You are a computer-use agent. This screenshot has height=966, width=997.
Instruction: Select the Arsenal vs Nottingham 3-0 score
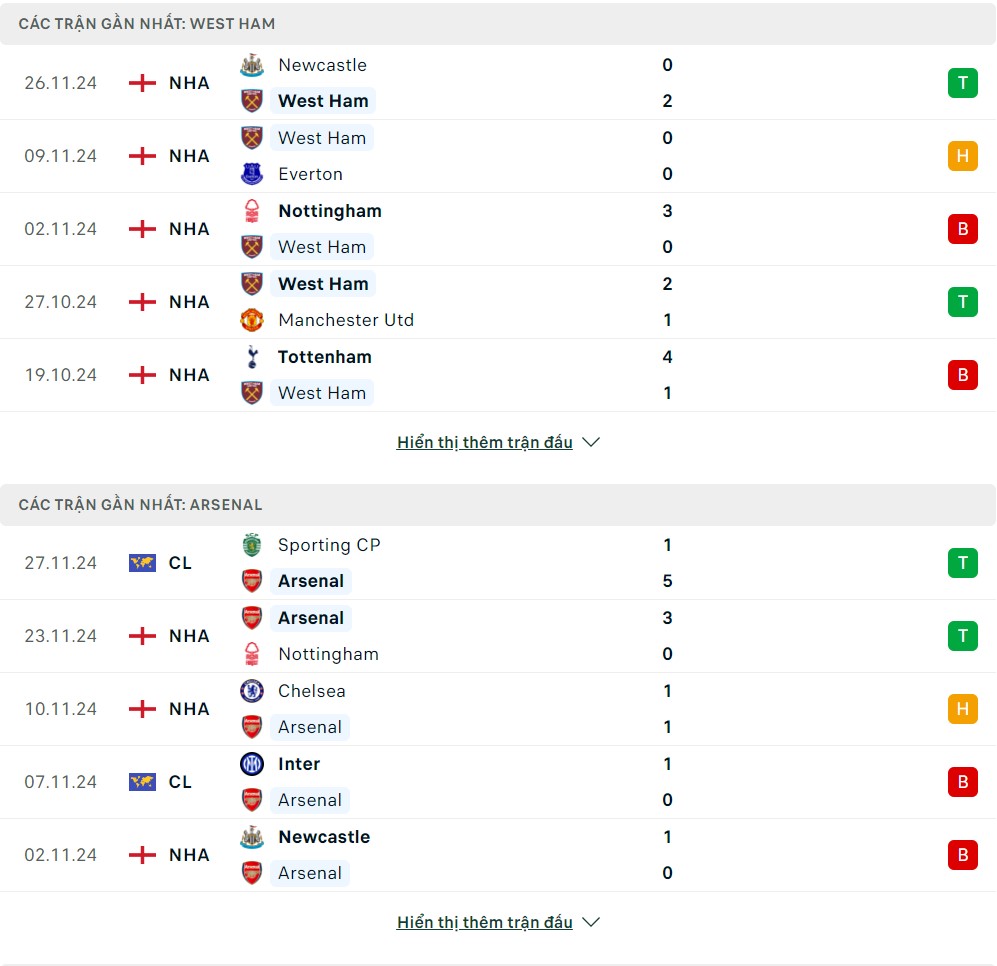pos(667,636)
